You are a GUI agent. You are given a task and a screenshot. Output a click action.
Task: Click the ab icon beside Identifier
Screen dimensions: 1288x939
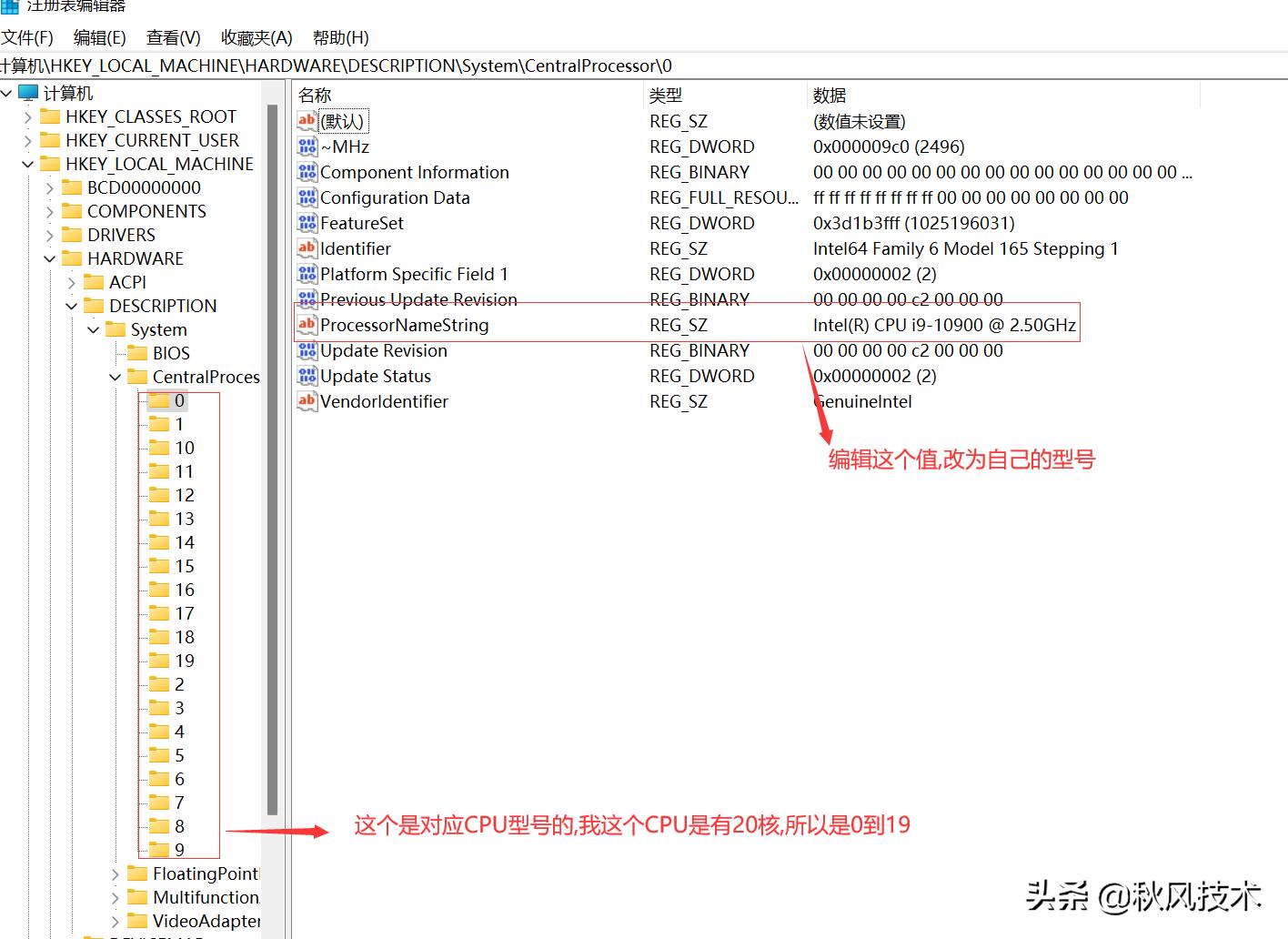pyautogui.click(x=307, y=247)
